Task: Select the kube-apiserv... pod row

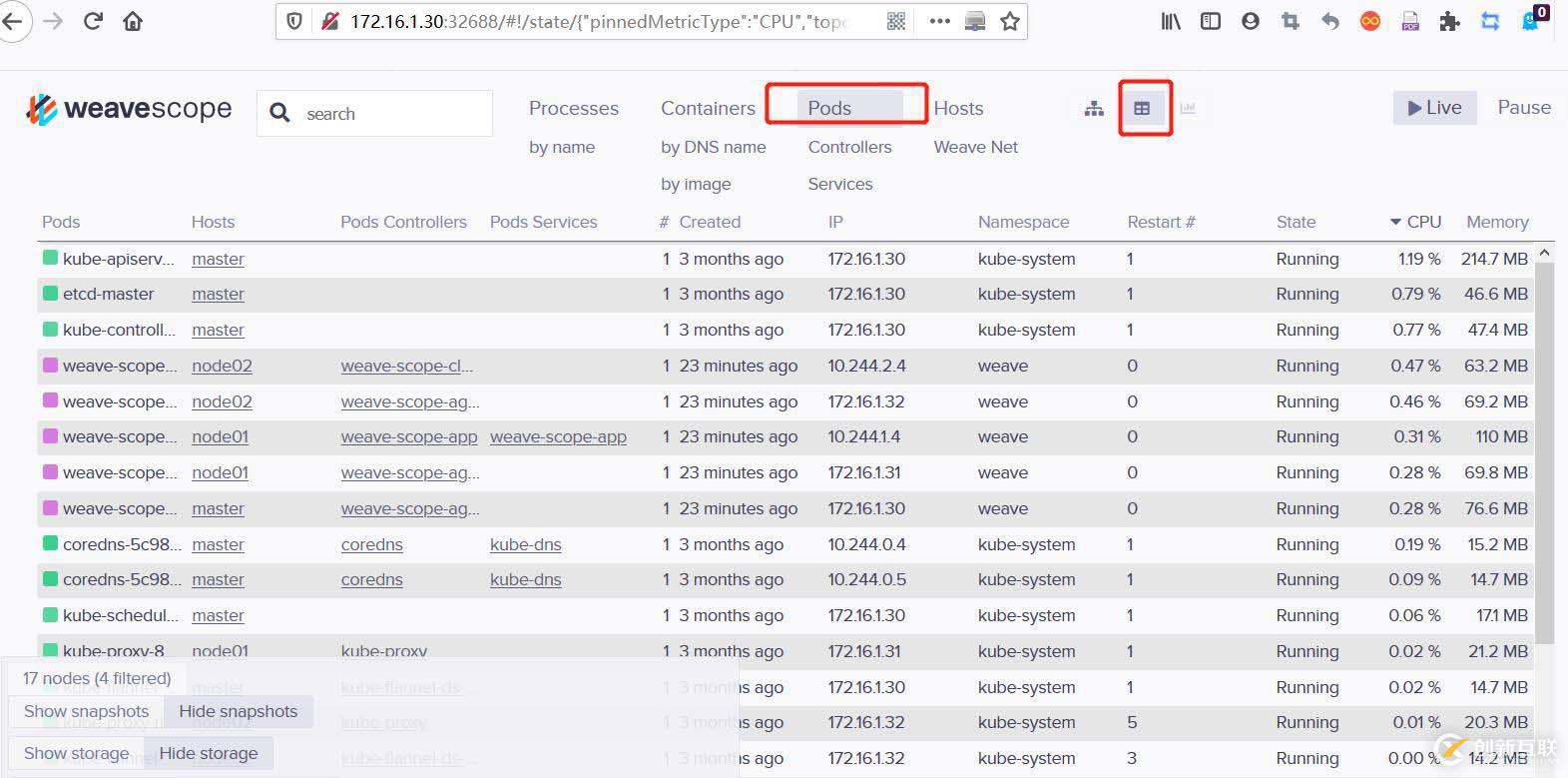Action: 784,259
